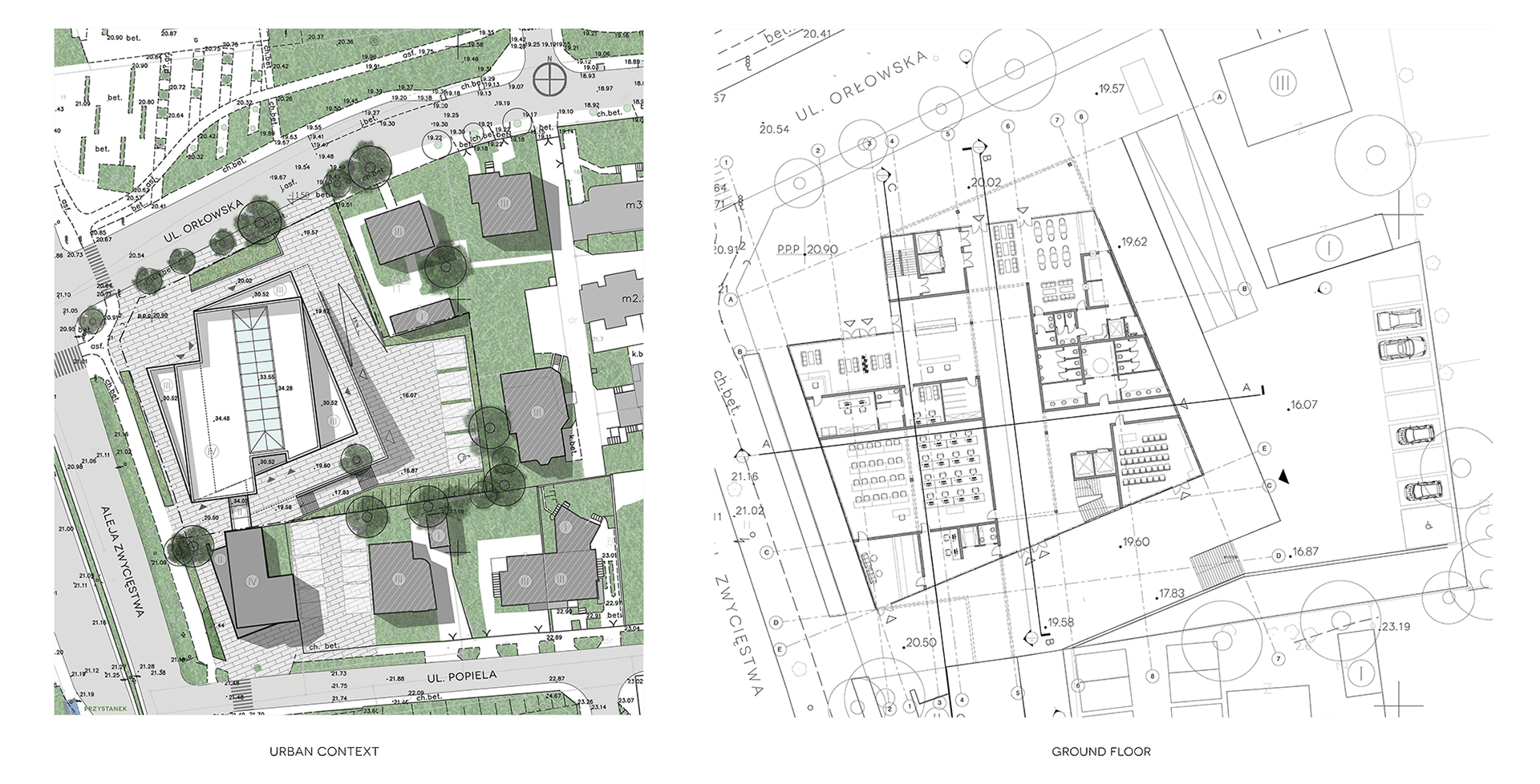Screen dimensions: 1540x784
Task: Click P.P.P 20.90 label on ground floor plan
Action: tap(806, 249)
